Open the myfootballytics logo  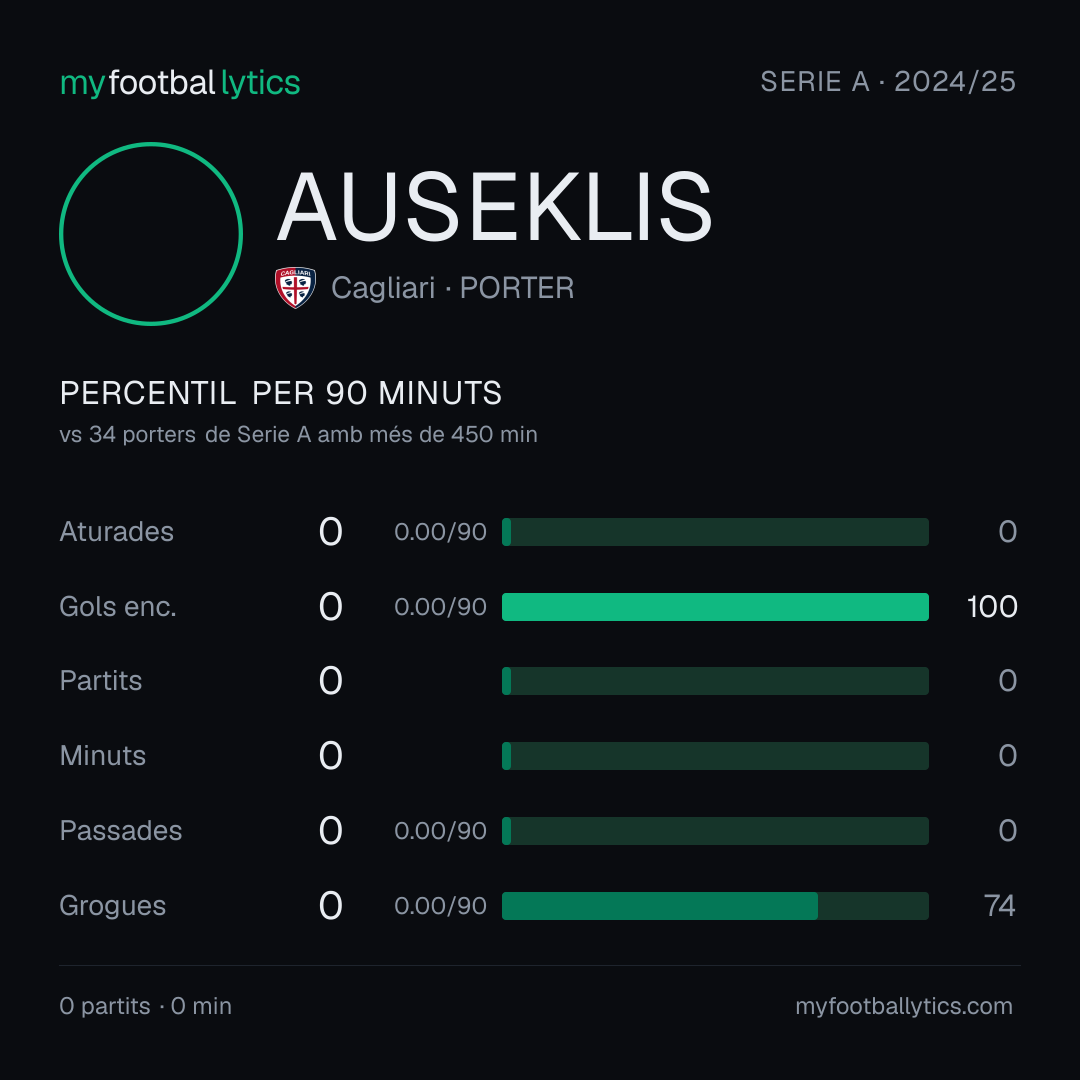pyautogui.click(x=180, y=83)
